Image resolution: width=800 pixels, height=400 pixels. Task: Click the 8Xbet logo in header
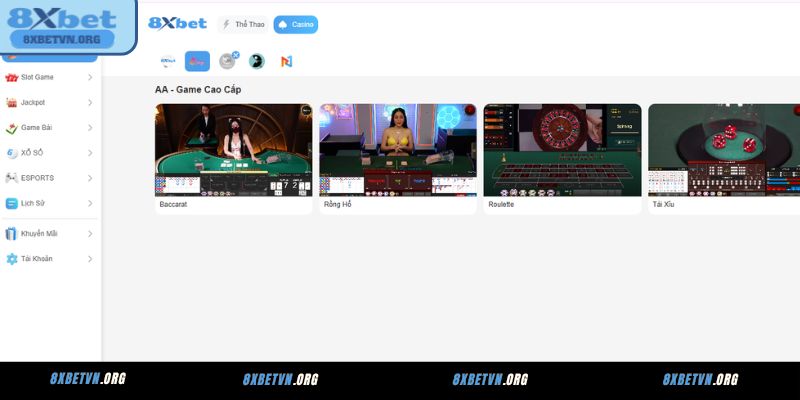[x=177, y=23]
